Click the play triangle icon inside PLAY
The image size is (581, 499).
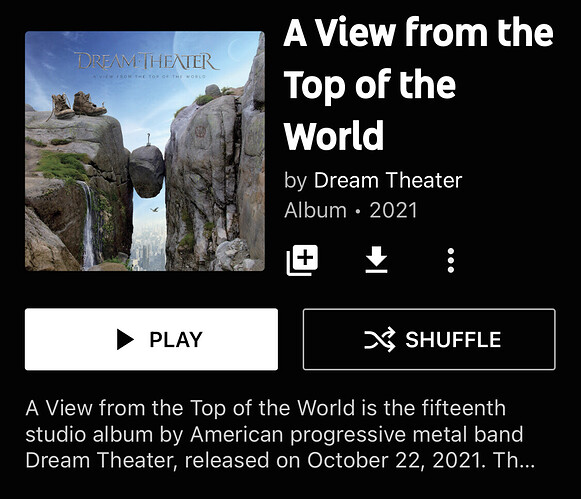click(125, 339)
